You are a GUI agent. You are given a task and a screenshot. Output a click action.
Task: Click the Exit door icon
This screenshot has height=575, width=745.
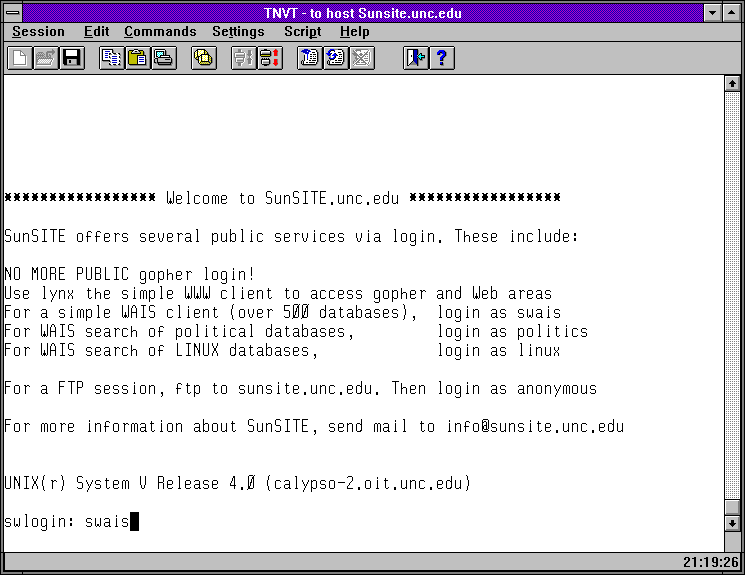415,58
